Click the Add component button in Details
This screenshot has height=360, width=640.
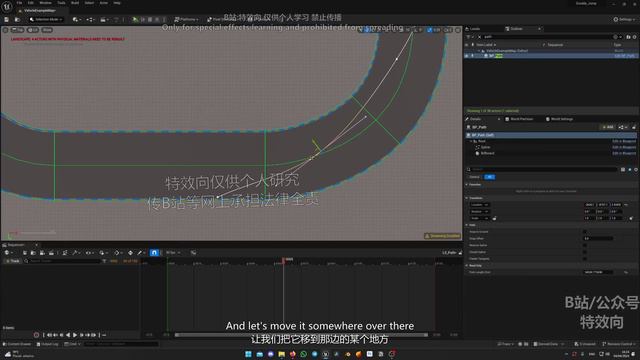tap(608, 127)
